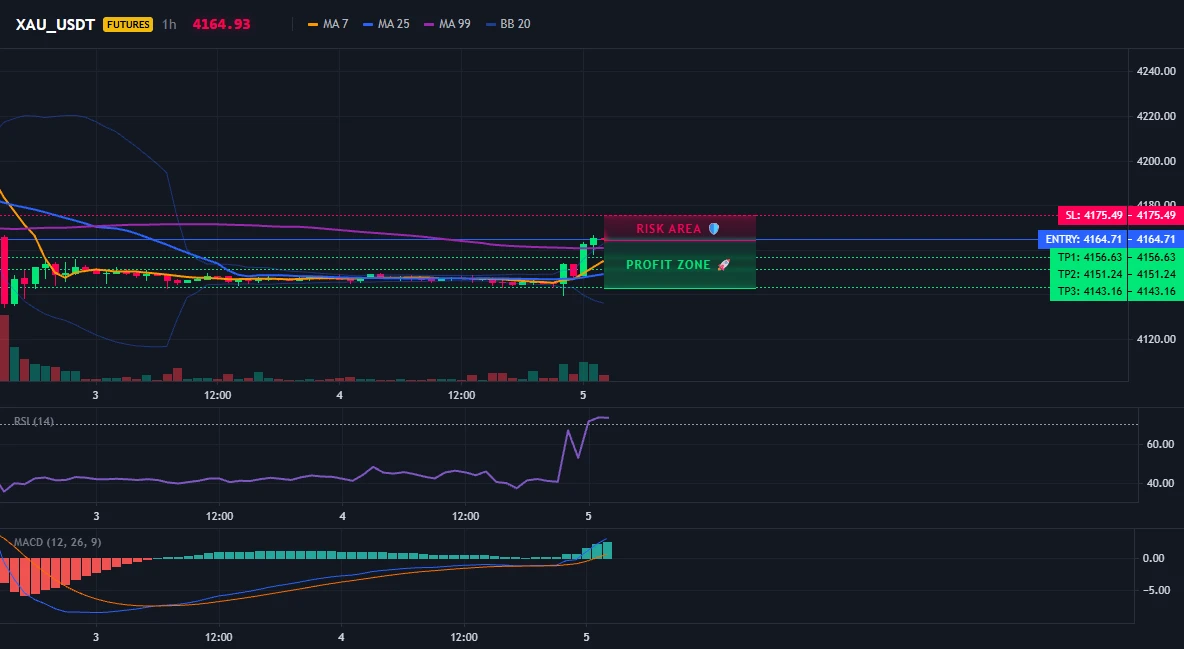The image size is (1184, 649).
Task: Click the red 4164.93 current price
Action: (221, 24)
